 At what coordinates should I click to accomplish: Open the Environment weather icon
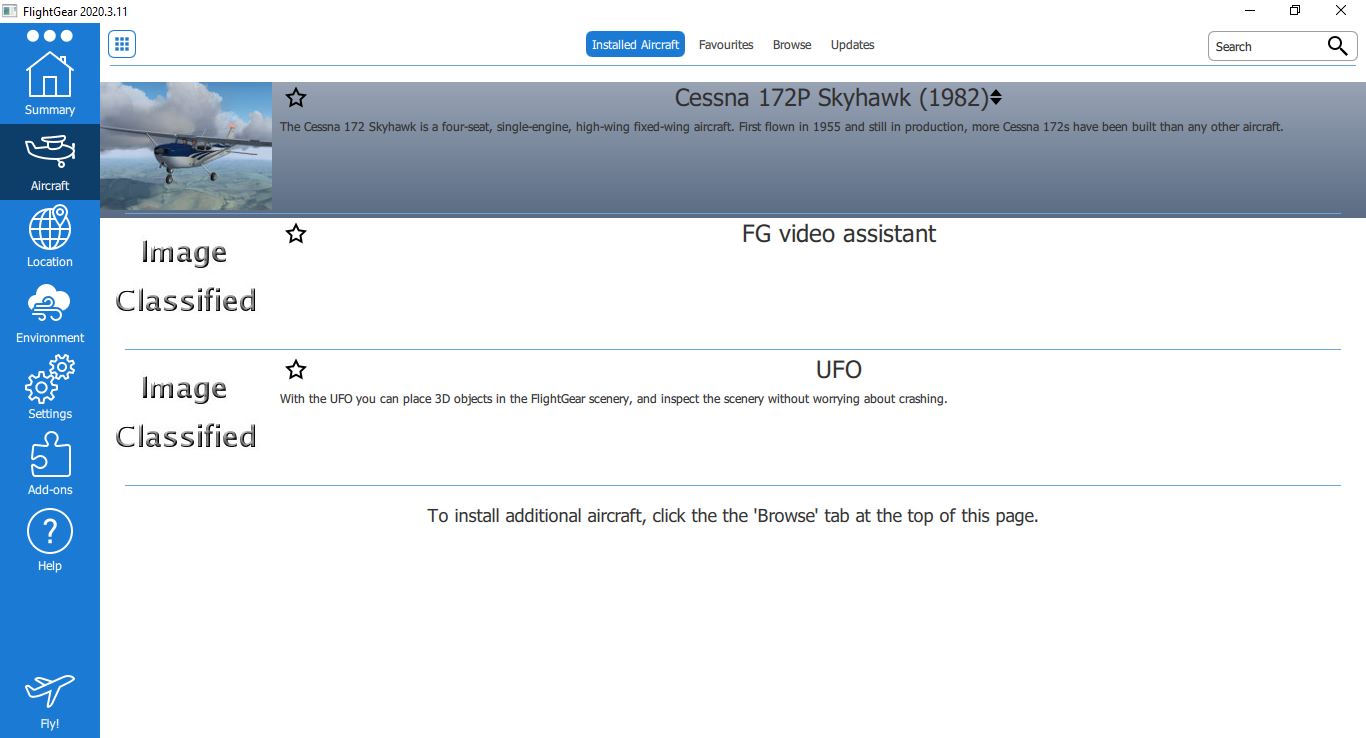pyautogui.click(x=50, y=313)
